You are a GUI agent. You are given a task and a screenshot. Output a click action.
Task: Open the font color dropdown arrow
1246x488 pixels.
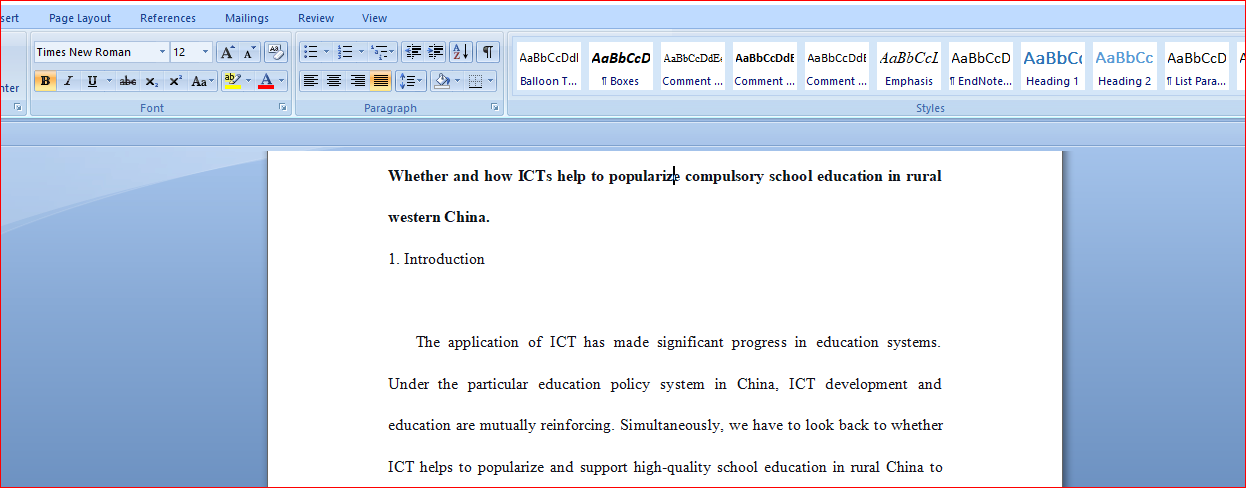click(282, 81)
